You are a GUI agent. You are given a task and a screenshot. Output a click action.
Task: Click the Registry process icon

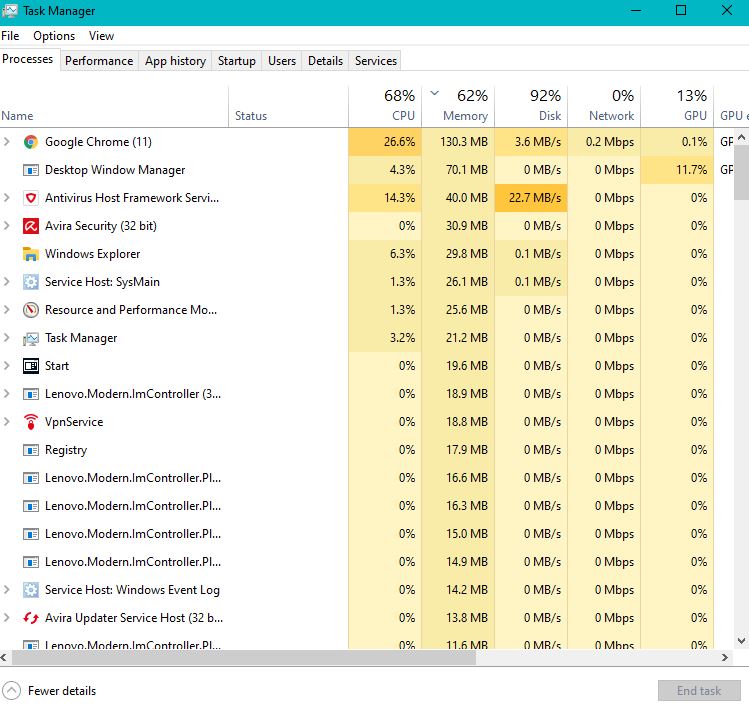point(31,450)
